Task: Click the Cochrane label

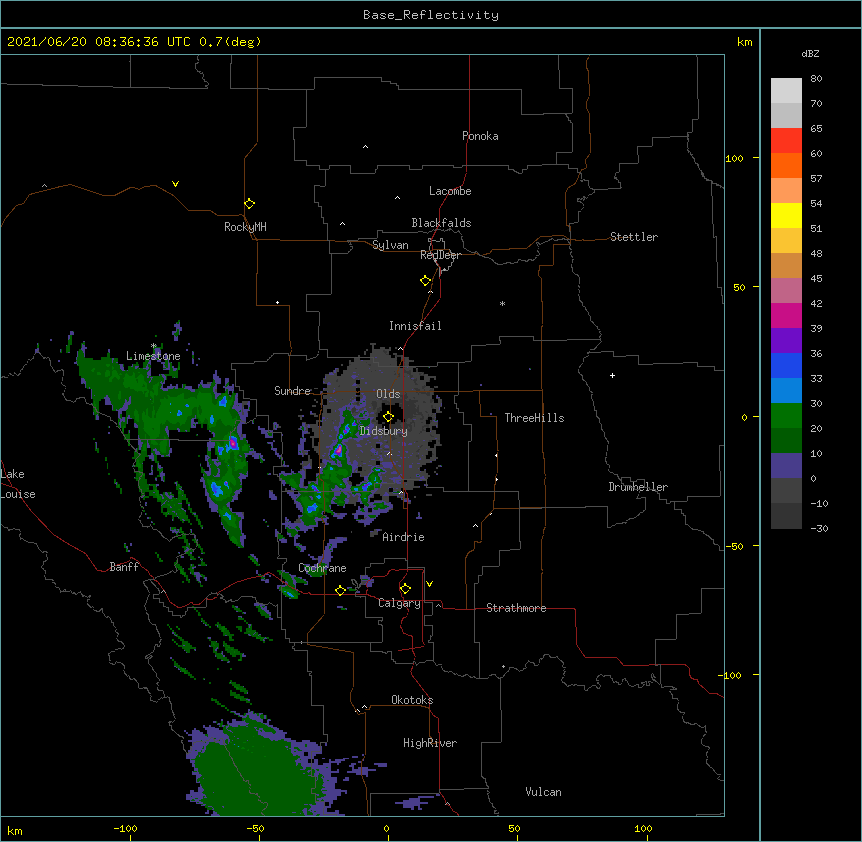Action: [x=322, y=568]
